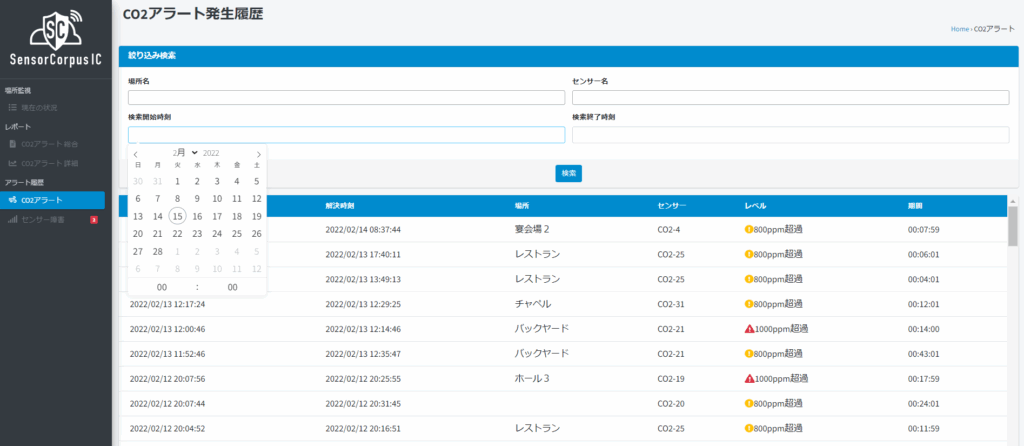This screenshot has height=446, width=1024.
Task: Open センサー障害 in the sidebar
Action: tap(43, 219)
